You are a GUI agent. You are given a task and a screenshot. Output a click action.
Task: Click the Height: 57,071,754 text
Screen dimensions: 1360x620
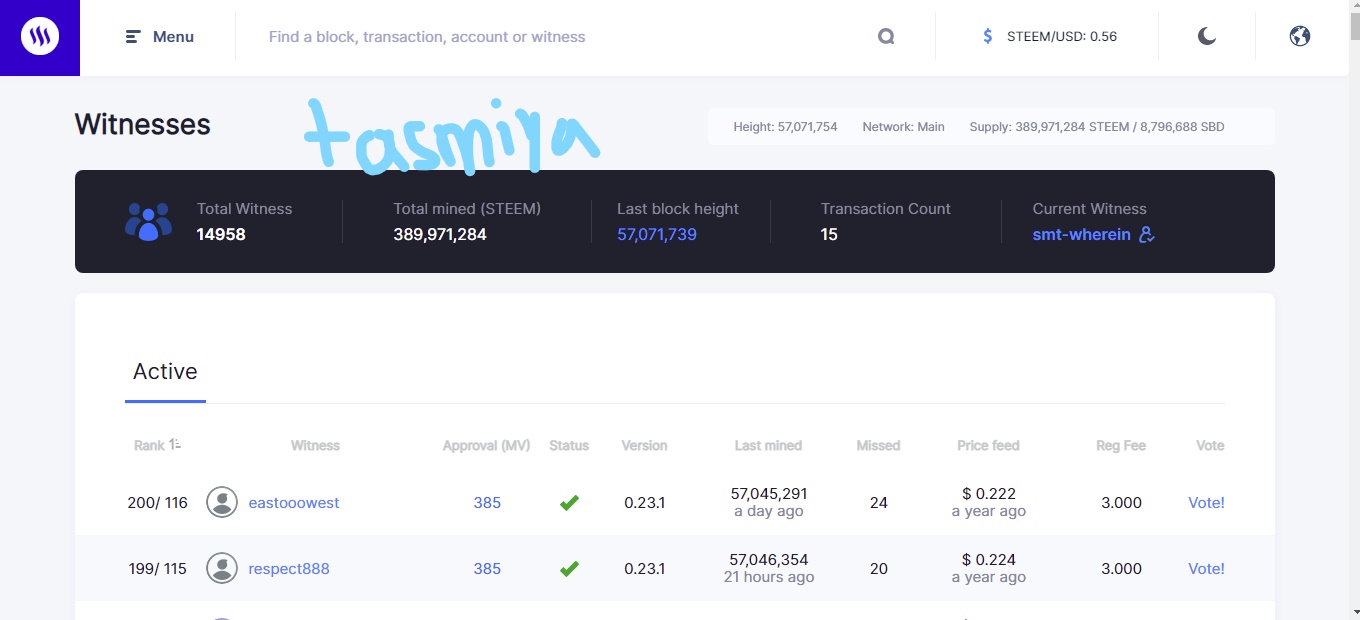(785, 127)
